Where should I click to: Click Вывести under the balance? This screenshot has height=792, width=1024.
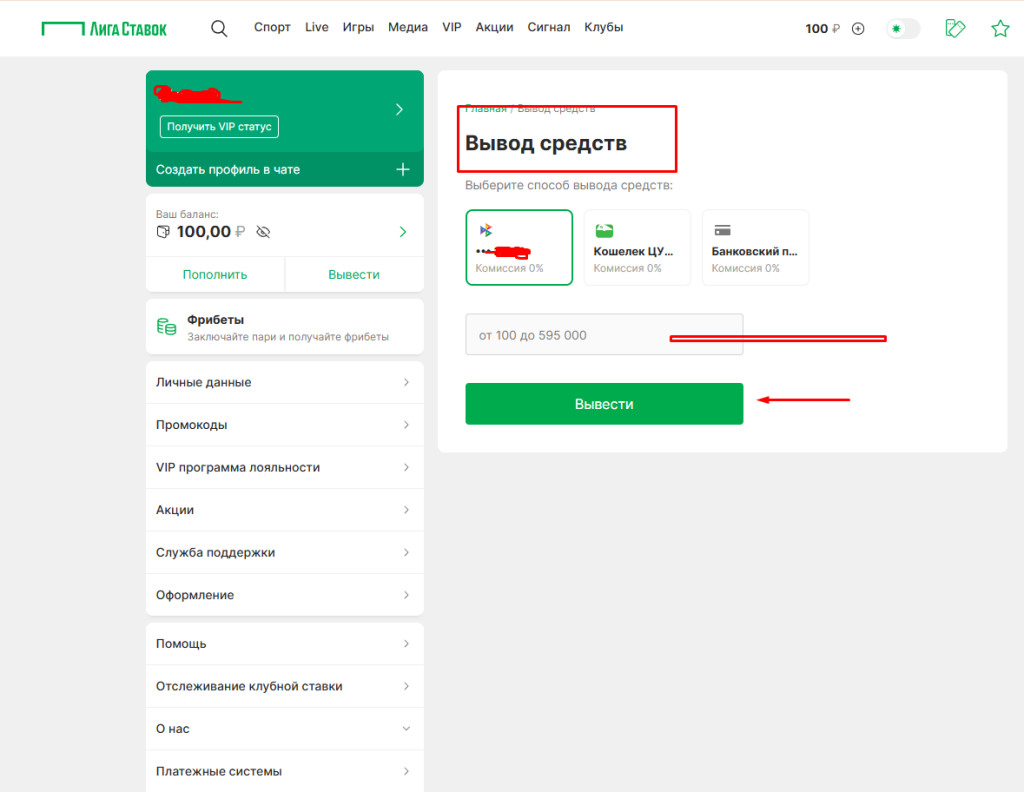(x=354, y=275)
